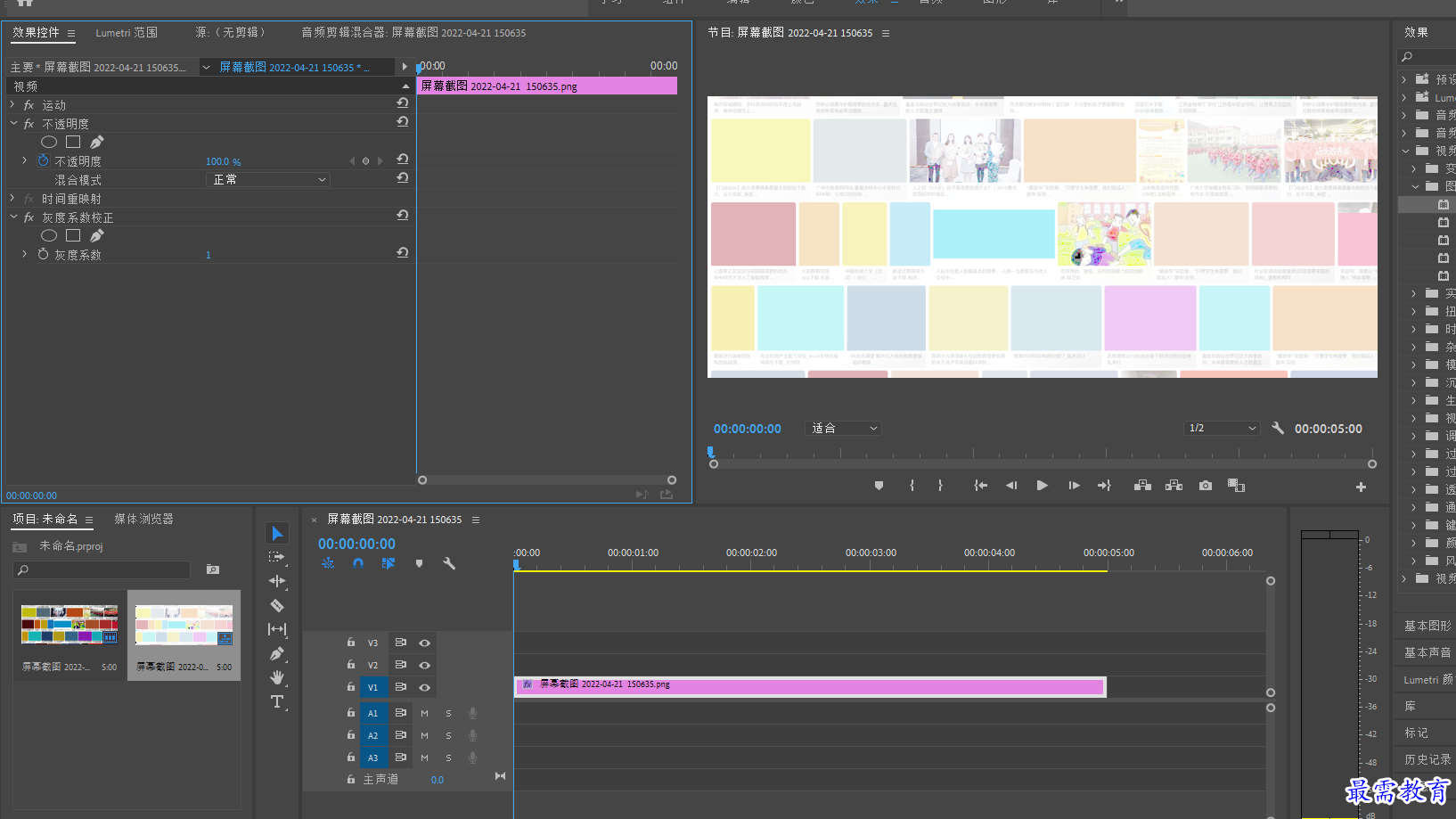Screen dimensions: 1456x819
Task: Select the Pen tool in toolbar
Action: (x=277, y=653)
